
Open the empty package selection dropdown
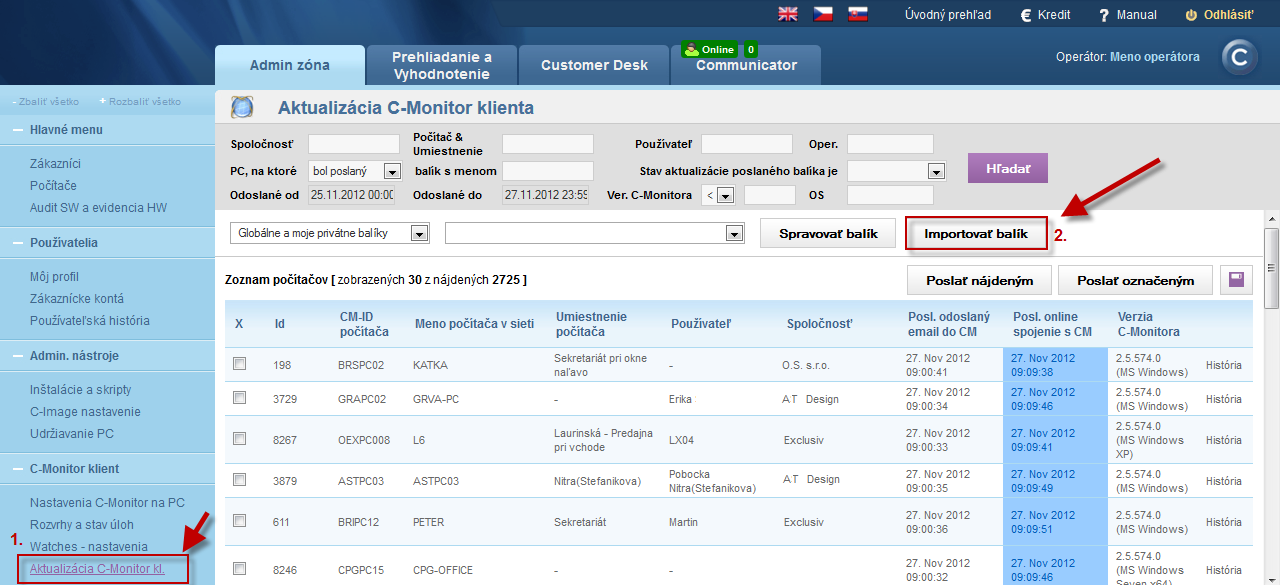[595, 233]
